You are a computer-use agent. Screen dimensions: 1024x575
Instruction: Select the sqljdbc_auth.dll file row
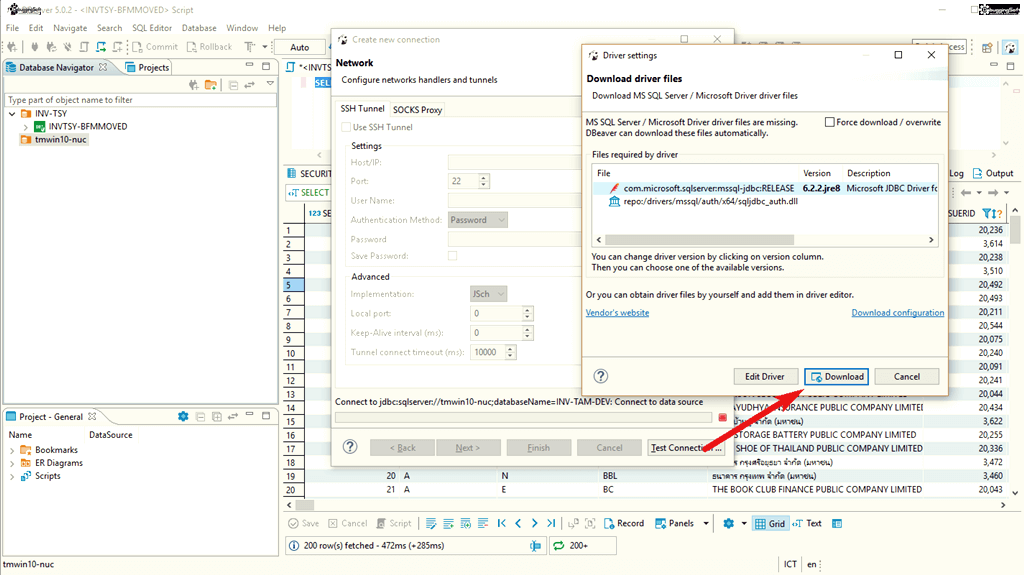765,201
